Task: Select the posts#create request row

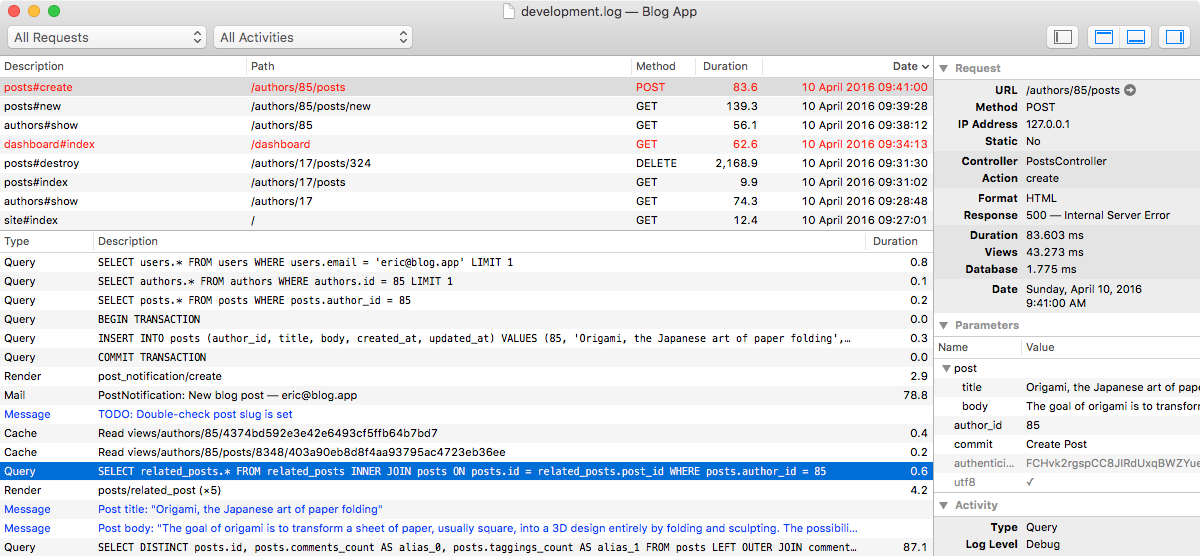Action: (466, 87)
